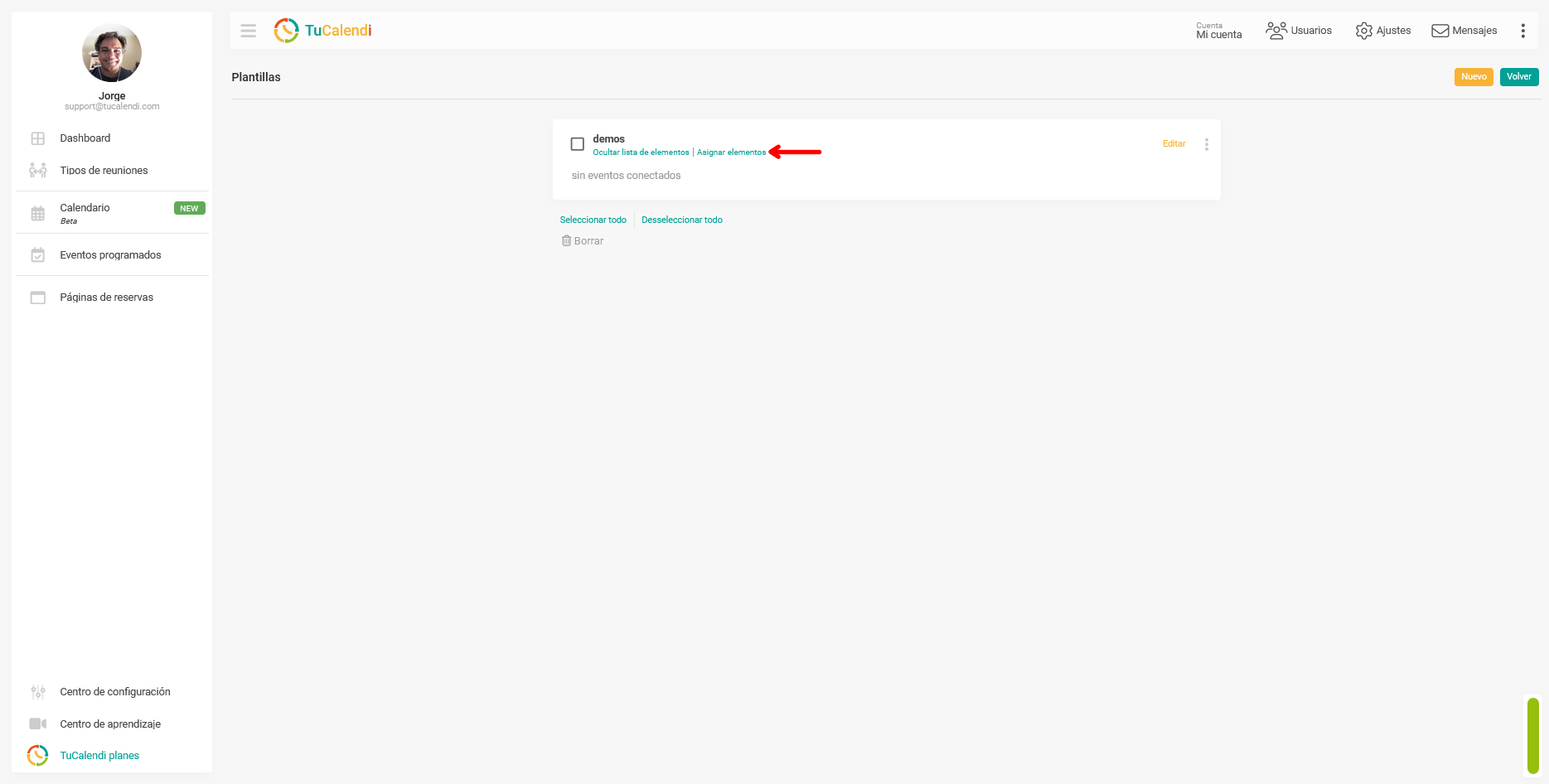This screenshot has width=1549, height=784.
Task: Click support@tucalendi.com email text
Action: (x=112, y=107)
